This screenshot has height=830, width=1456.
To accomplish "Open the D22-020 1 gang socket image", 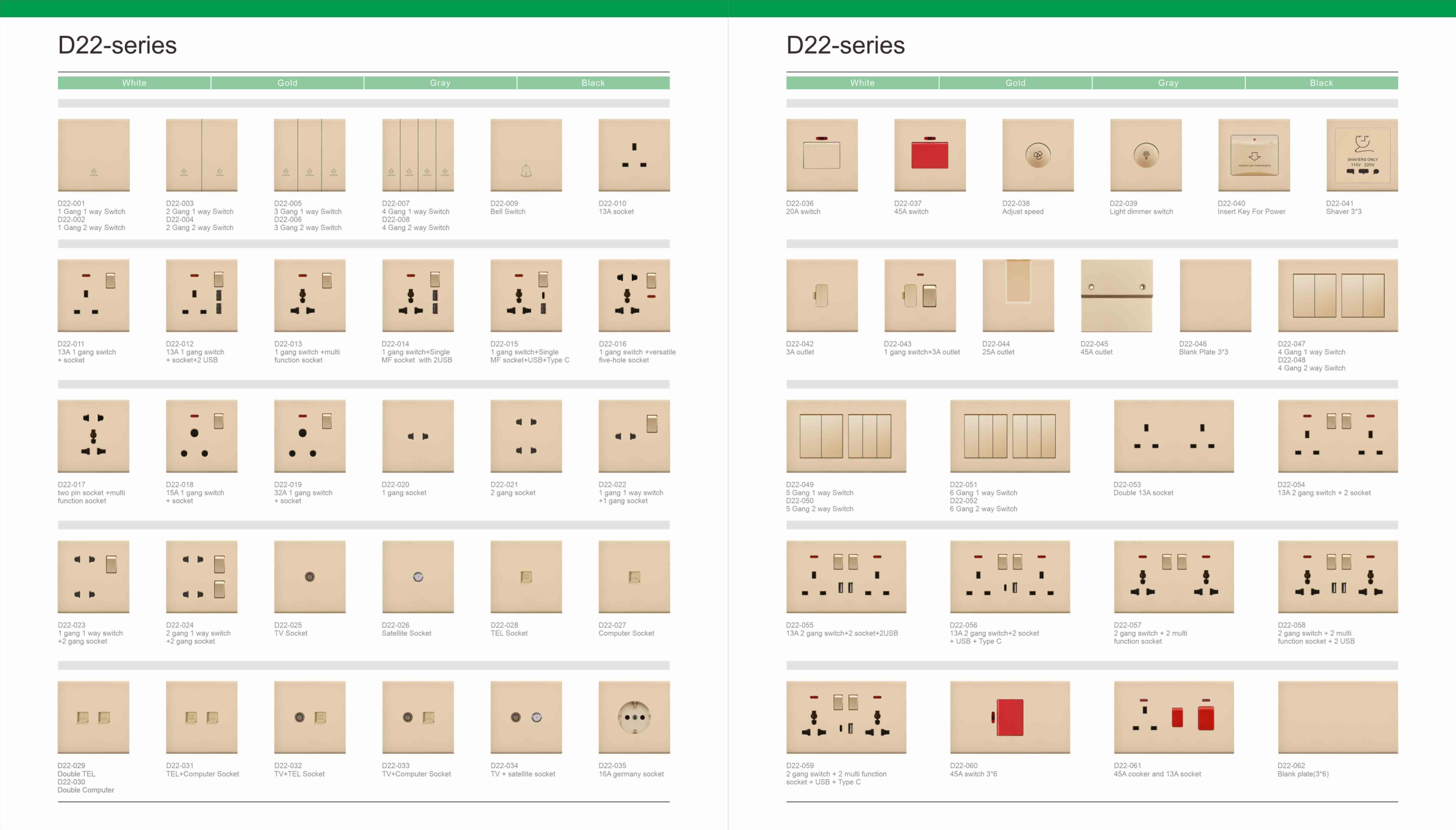I will [x=418, y=436].
